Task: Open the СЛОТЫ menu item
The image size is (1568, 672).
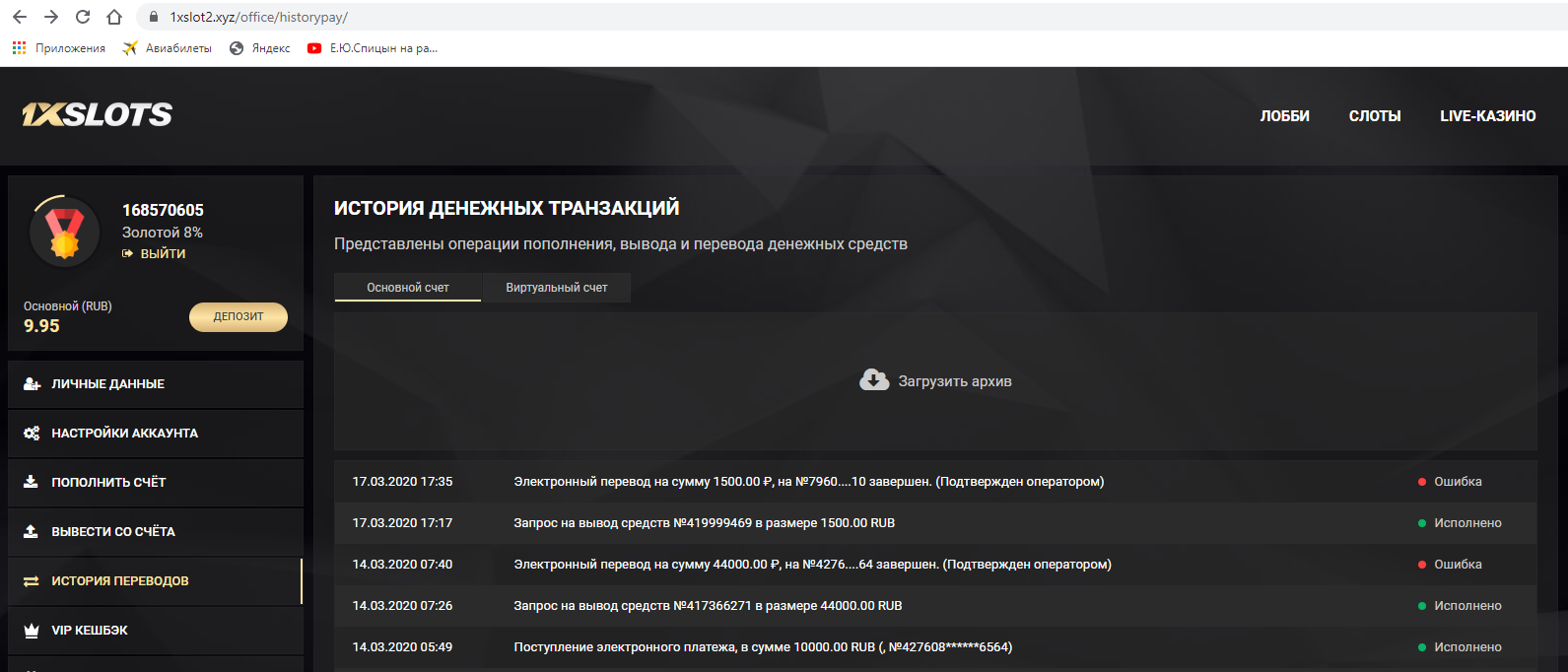Action: [1375, 116]
